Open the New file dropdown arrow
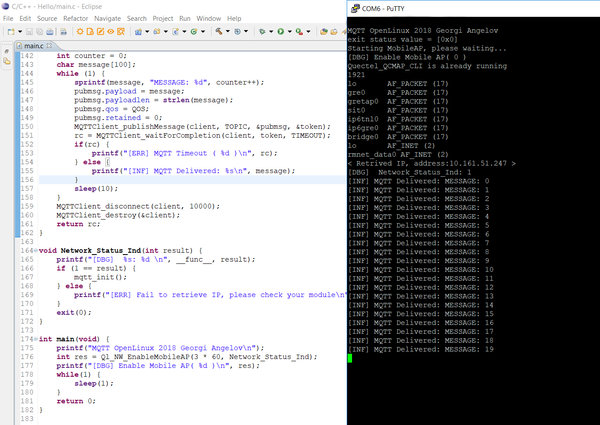The height and width of the screenshot is (425, 600). click(20, 31)
